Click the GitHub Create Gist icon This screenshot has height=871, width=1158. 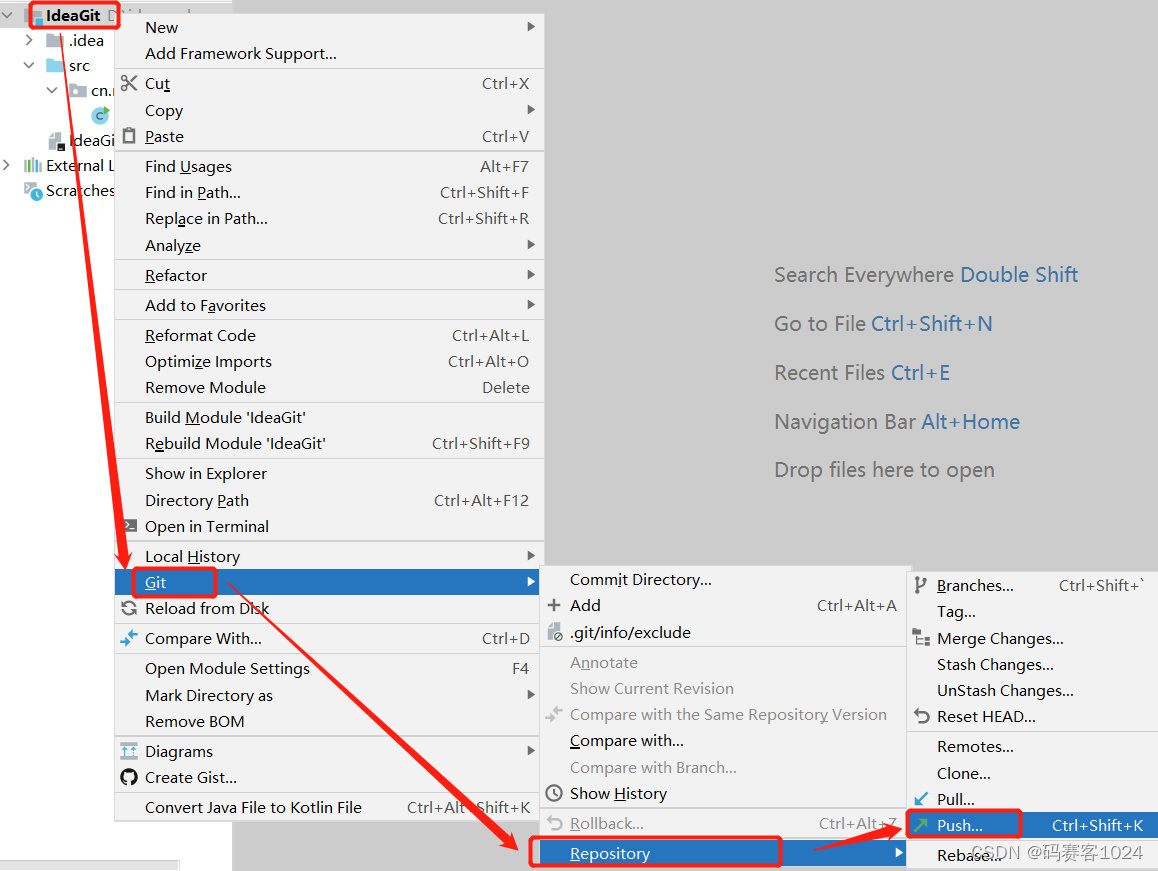129,777
